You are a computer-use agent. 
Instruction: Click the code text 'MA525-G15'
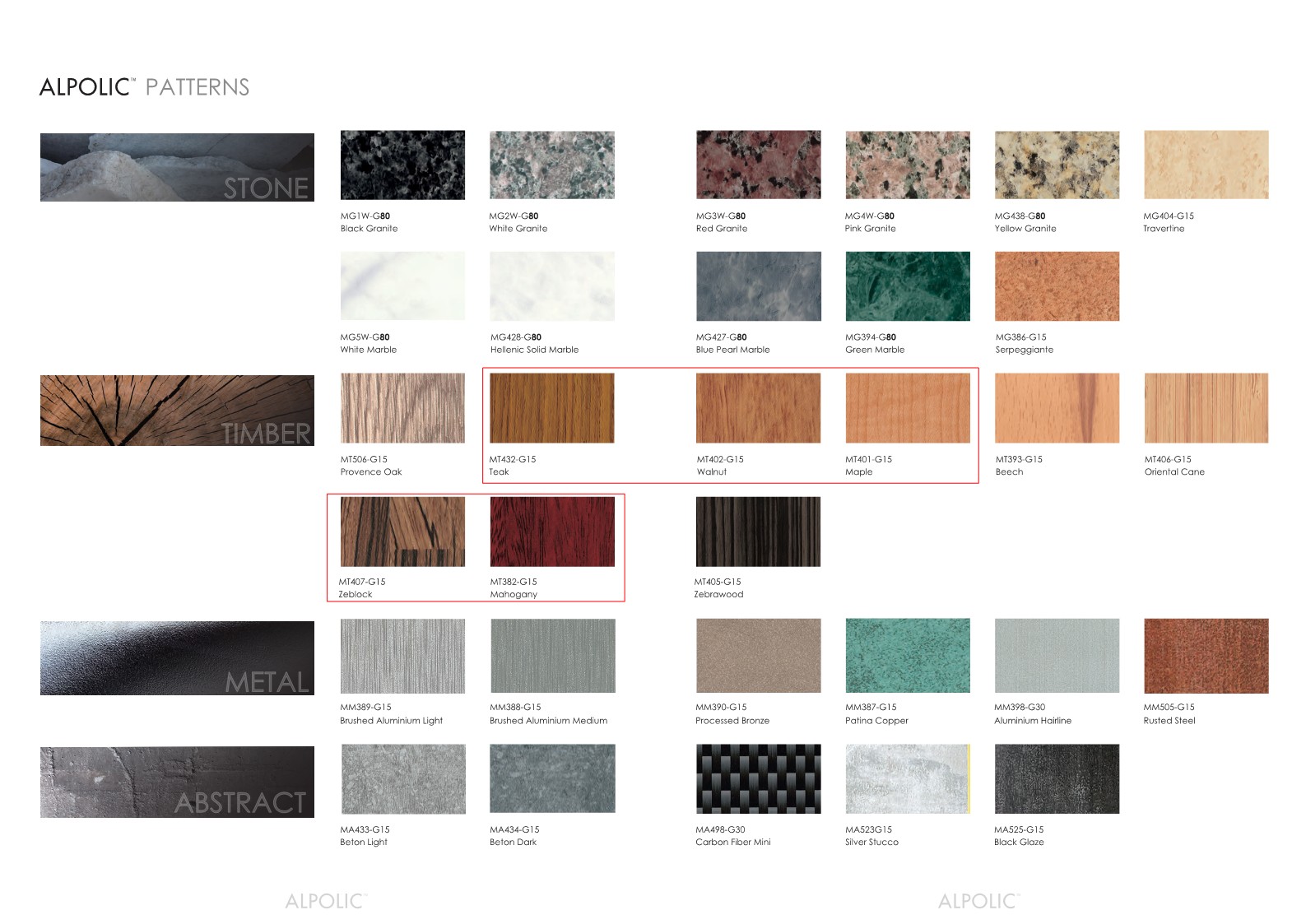click(1019, 829)
